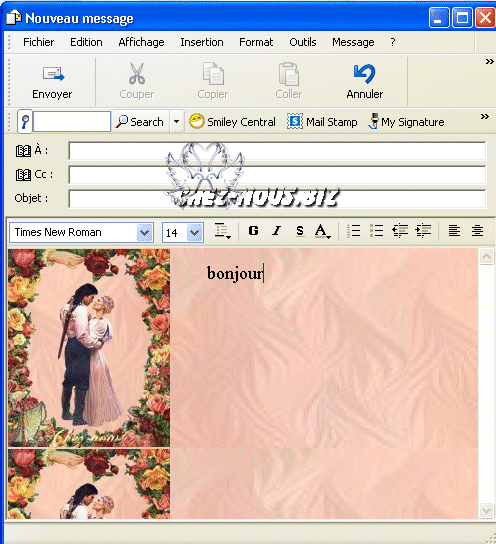Send the message with Envoyer

coord(52,82)
